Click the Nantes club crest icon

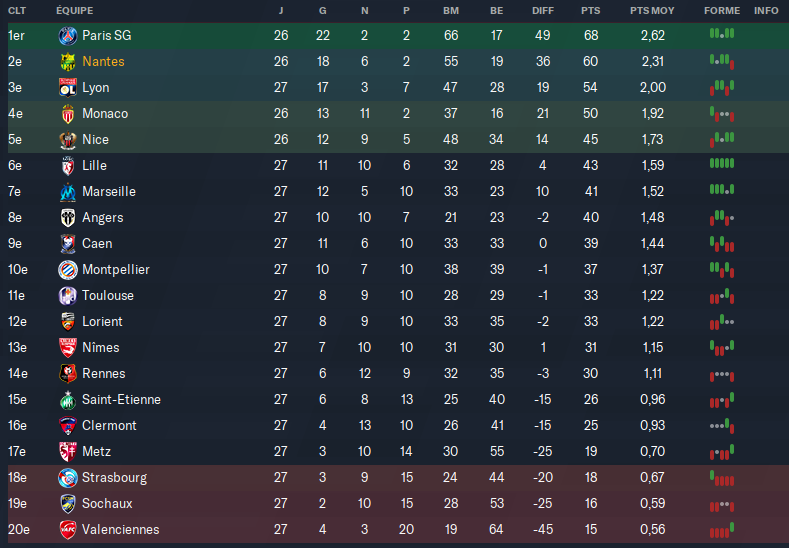click(67, 62)
